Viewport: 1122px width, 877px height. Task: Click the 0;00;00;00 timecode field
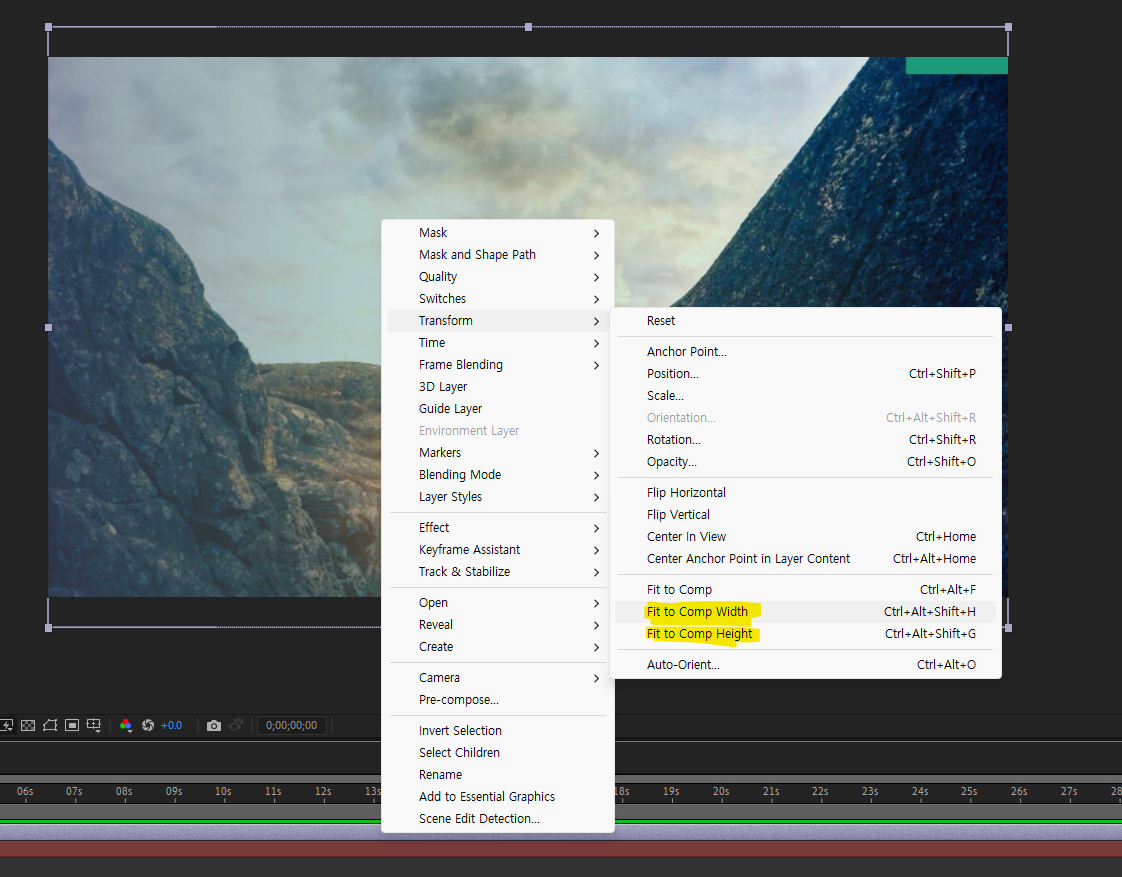pyautogui.click(x=291, y=725)
